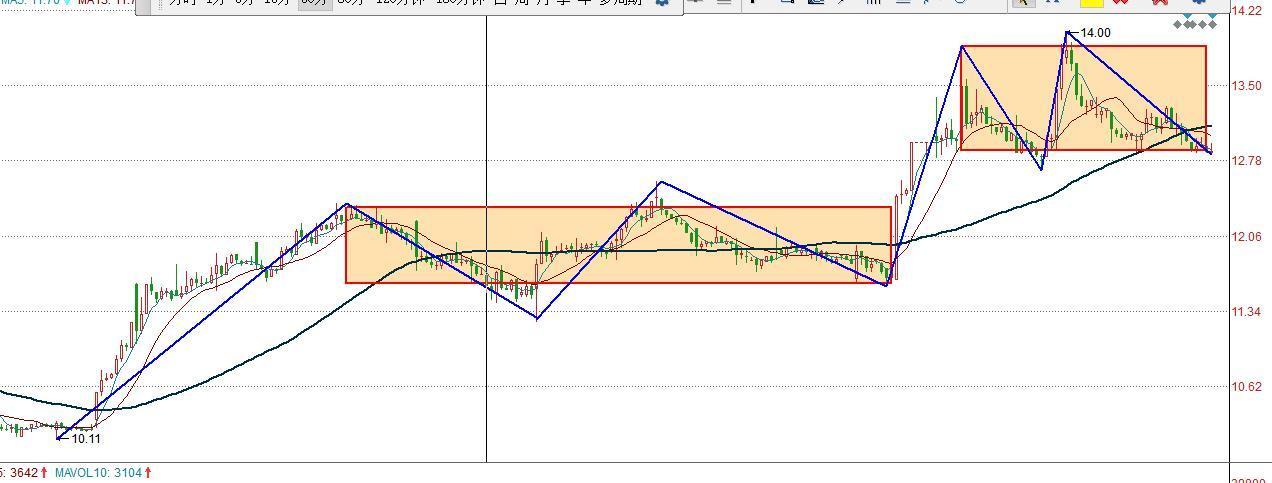Click the 13.50 price axis label
The height and width of the screenshot is (483, 1272).
[x=1247, y=86]
